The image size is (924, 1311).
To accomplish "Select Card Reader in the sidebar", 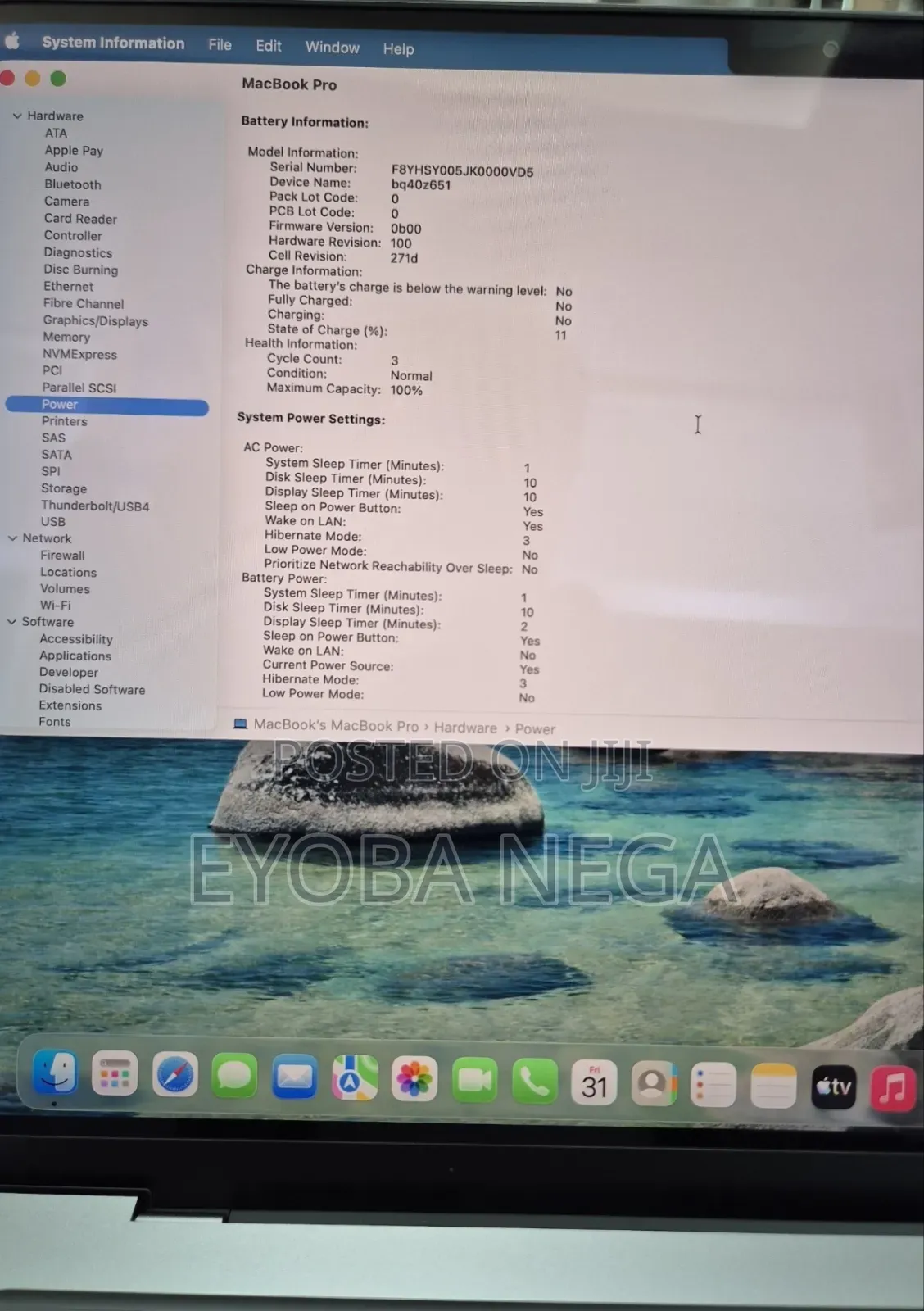I will (x=80, y=219).
